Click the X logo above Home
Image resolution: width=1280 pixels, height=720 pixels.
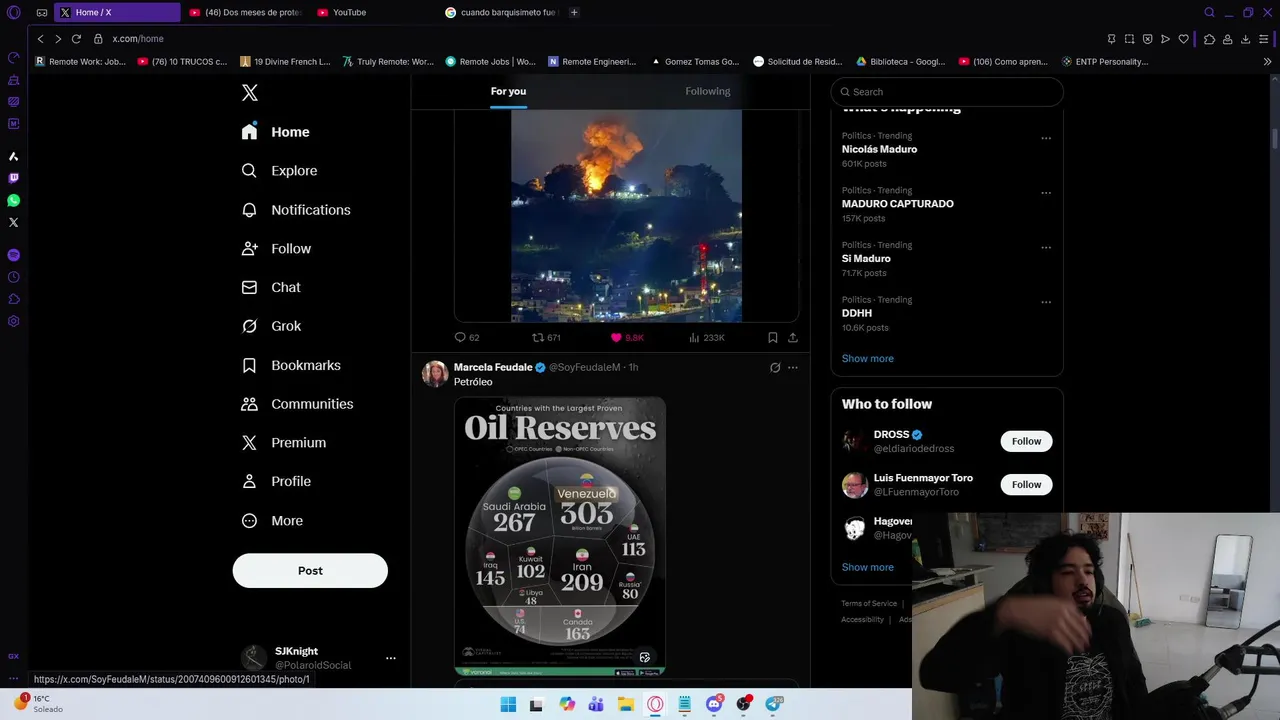point(250,93)
